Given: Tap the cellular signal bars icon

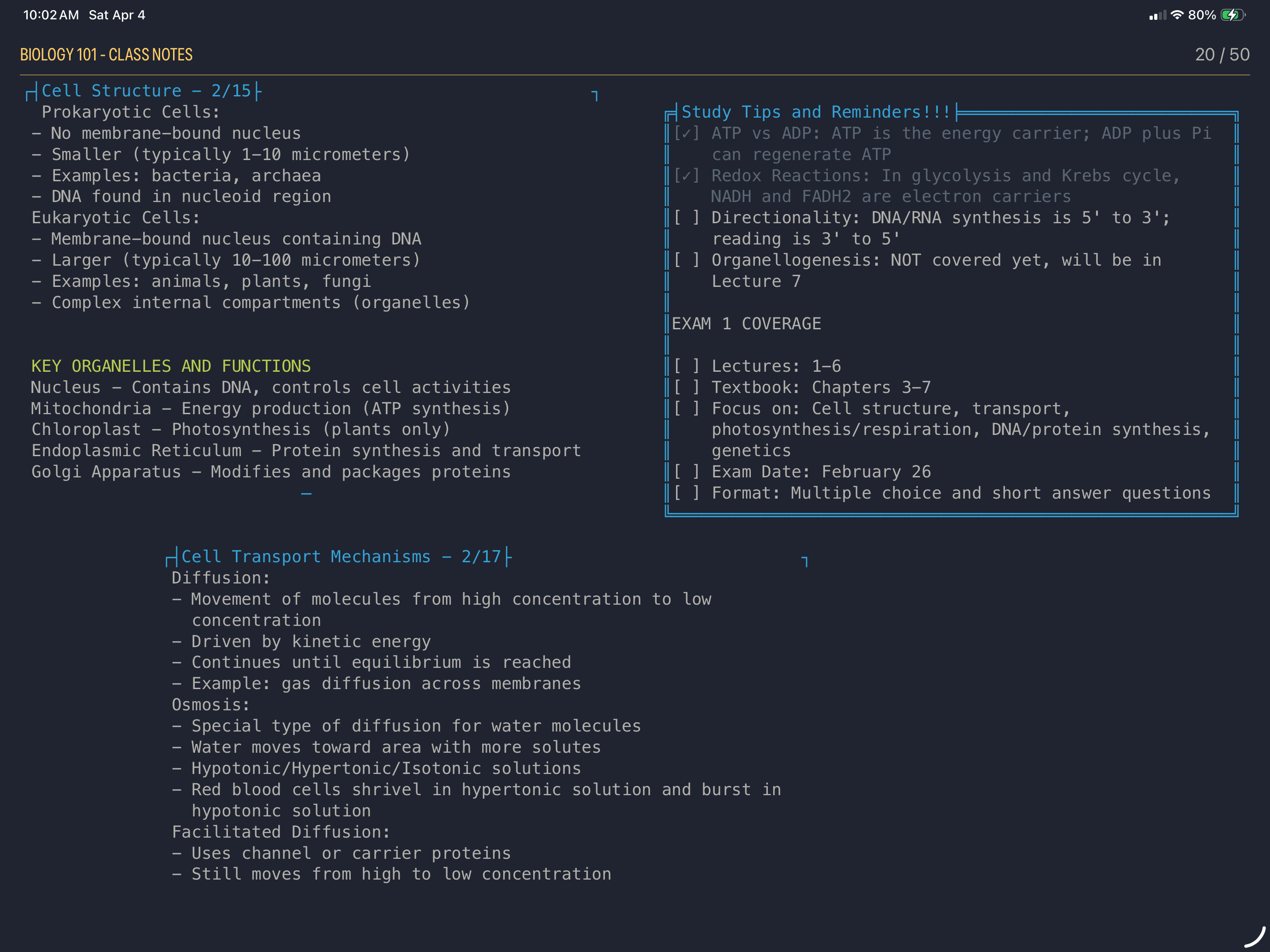Looking at the screenshot, I should [1157, 16].
